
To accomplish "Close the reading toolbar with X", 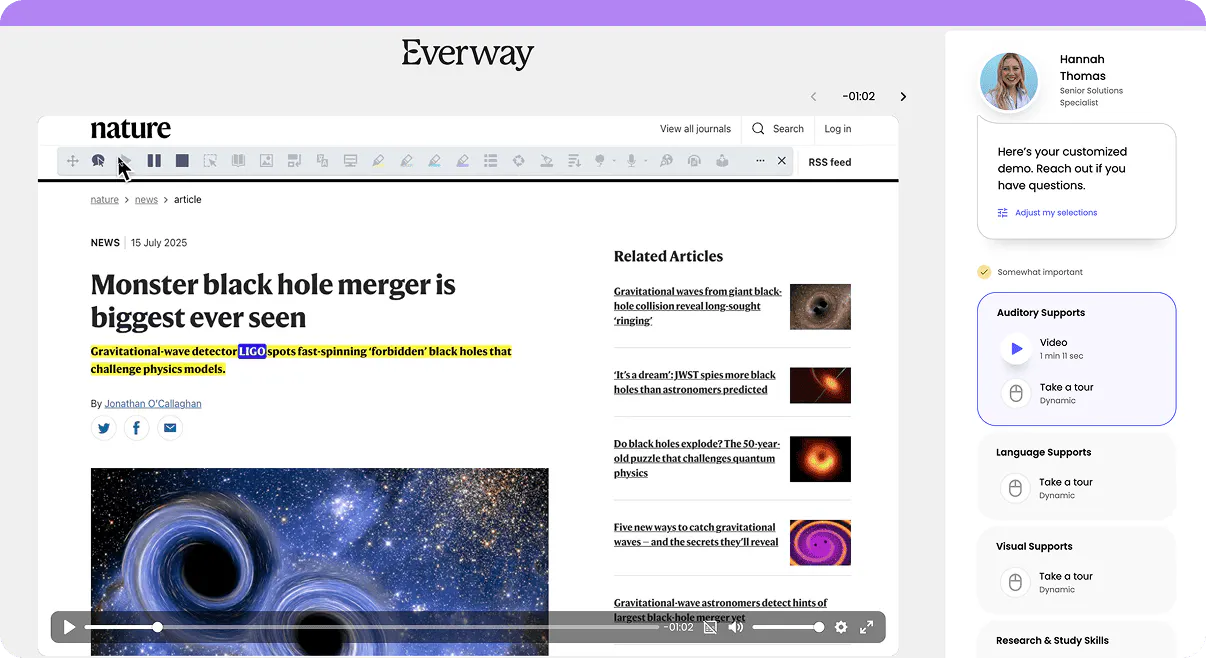I will (x=782, y=161).
